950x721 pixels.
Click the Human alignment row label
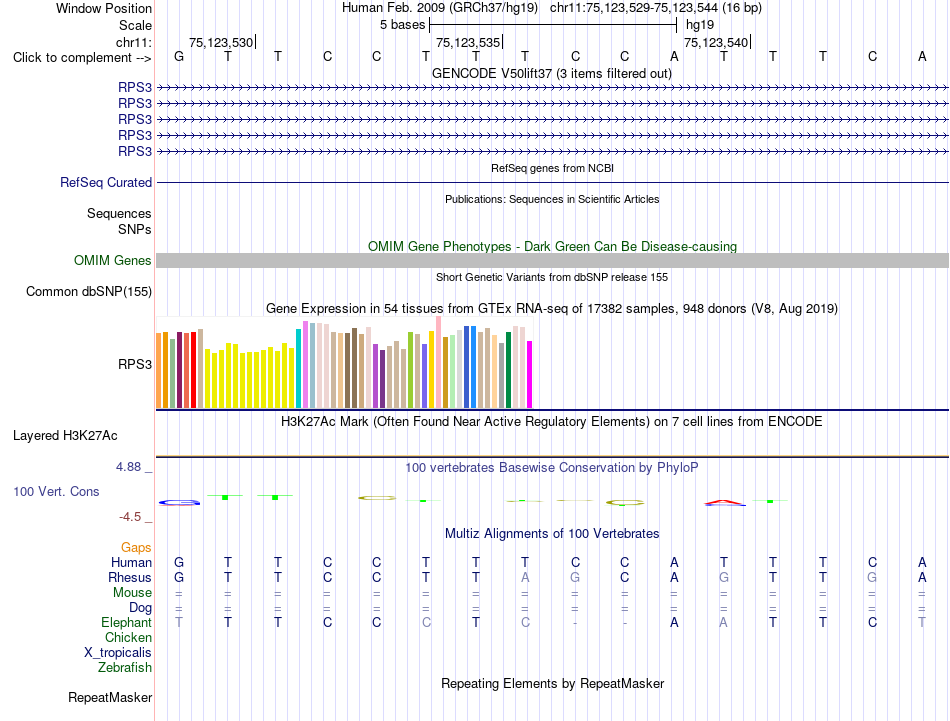pos(131,562)
